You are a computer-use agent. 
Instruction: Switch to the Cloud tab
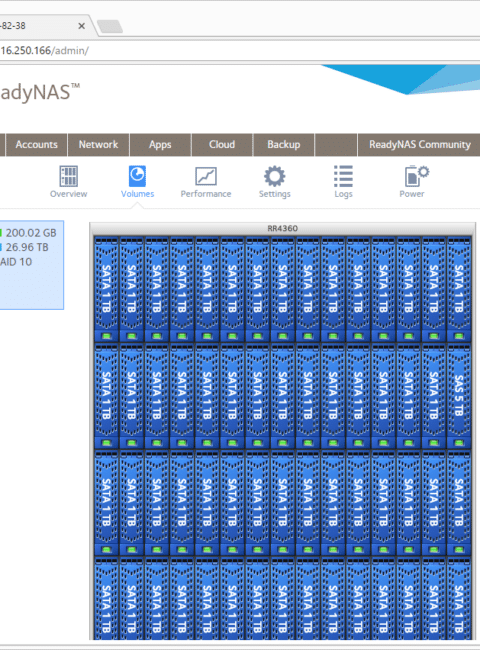[222, 145]
